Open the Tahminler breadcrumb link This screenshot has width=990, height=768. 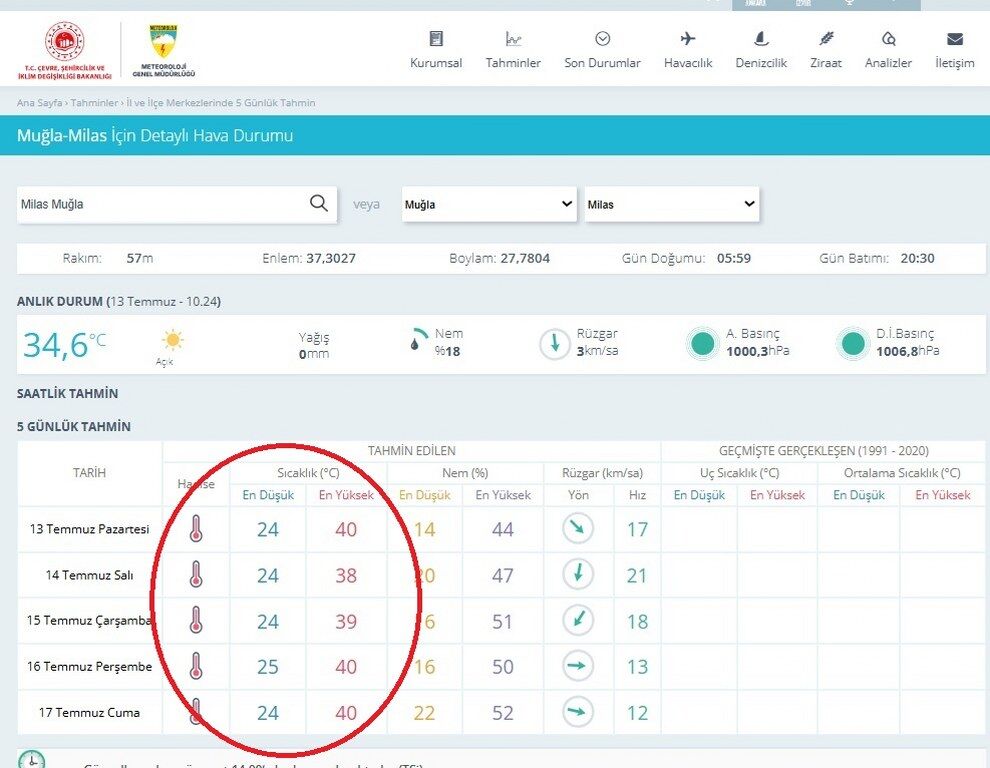tap(94, 102)
